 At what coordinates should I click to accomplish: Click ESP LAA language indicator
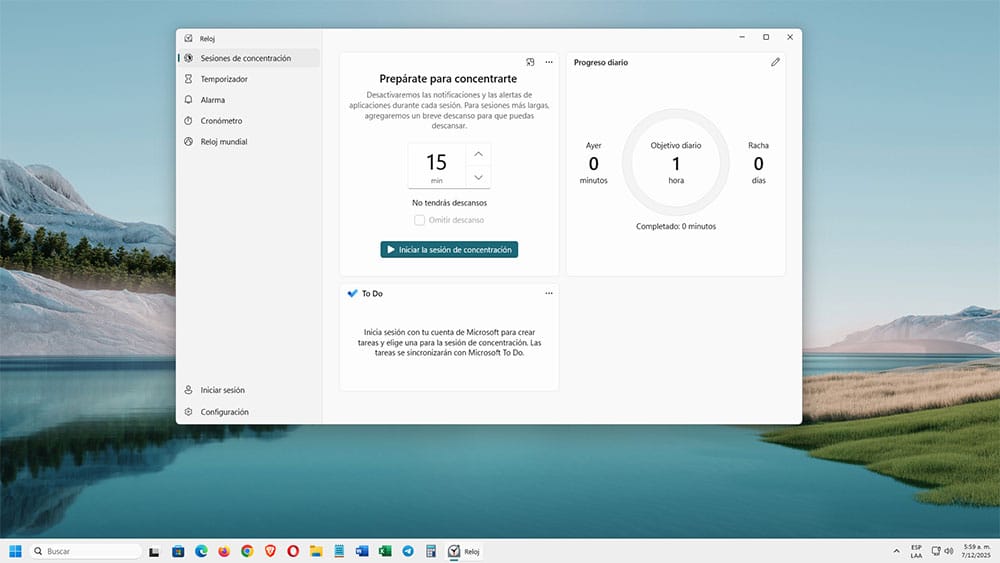click(916, 552)
